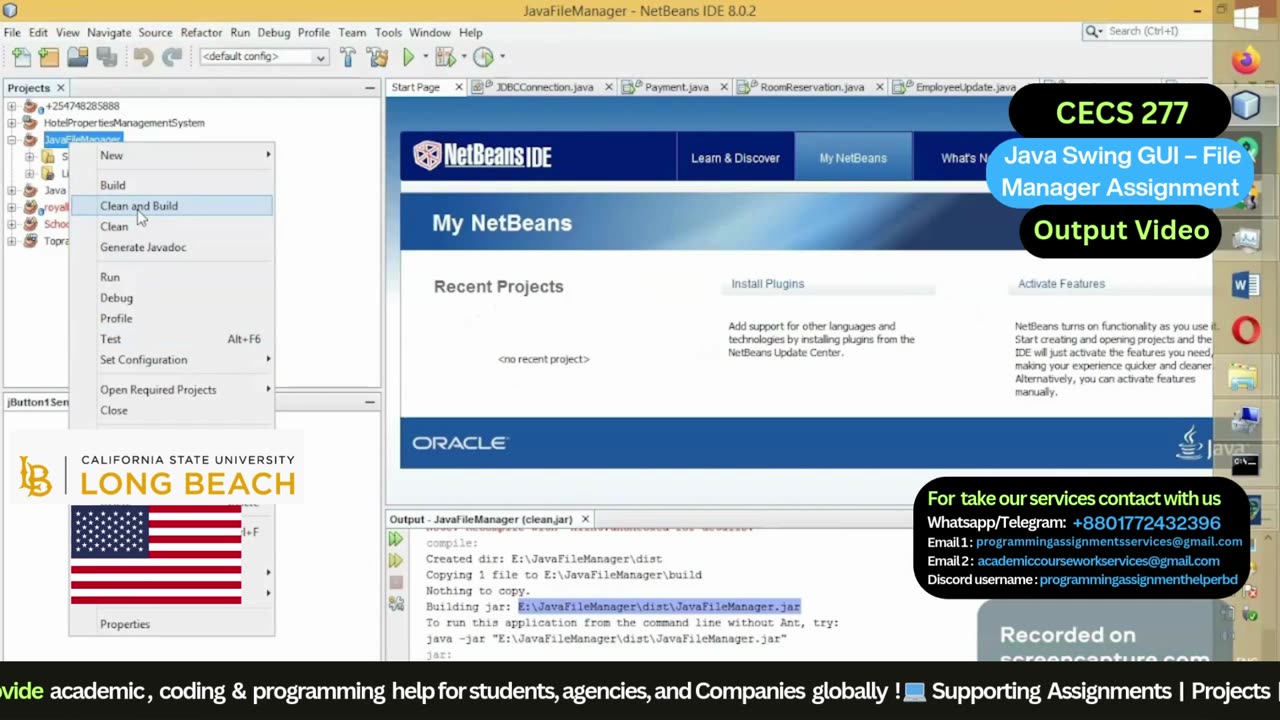Click the Install Plugins link

click(x=768, y=284)
